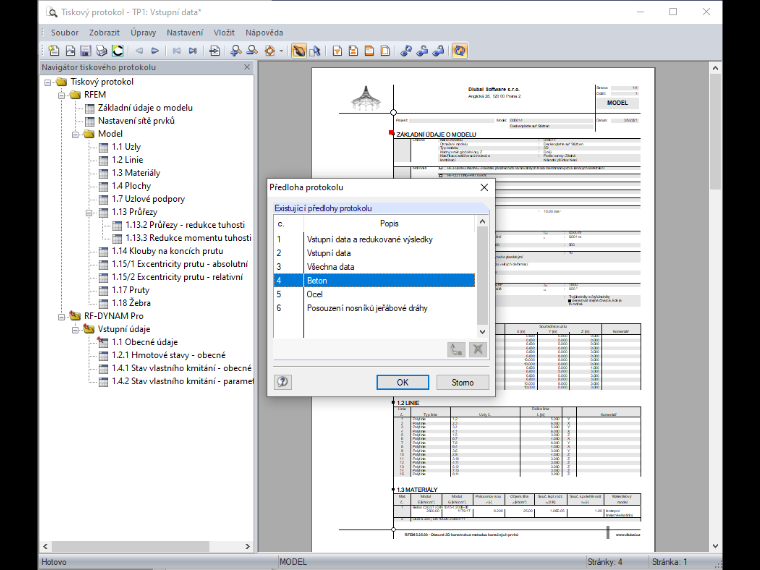The height and width of the screenshot is (570, 760).
Task: Select template row Všechna data
Action: 374,267
